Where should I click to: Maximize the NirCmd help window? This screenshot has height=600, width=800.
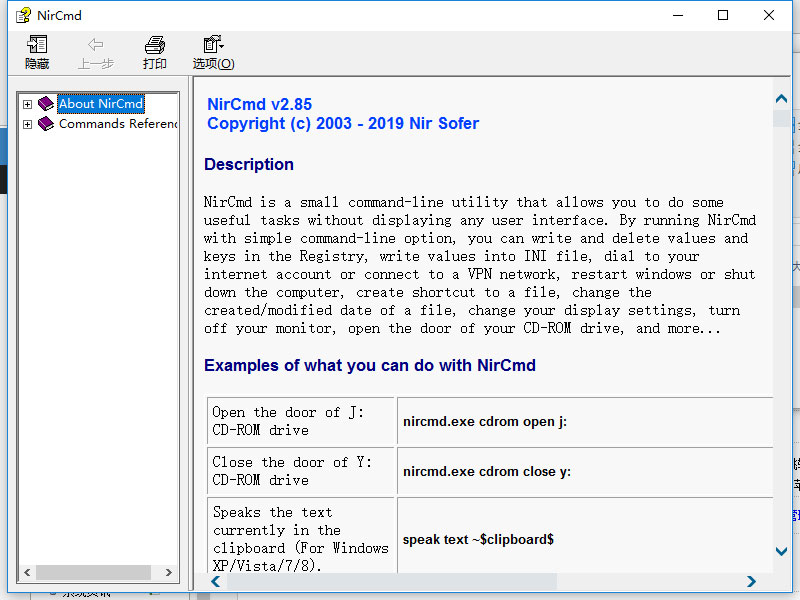[723, 15]
